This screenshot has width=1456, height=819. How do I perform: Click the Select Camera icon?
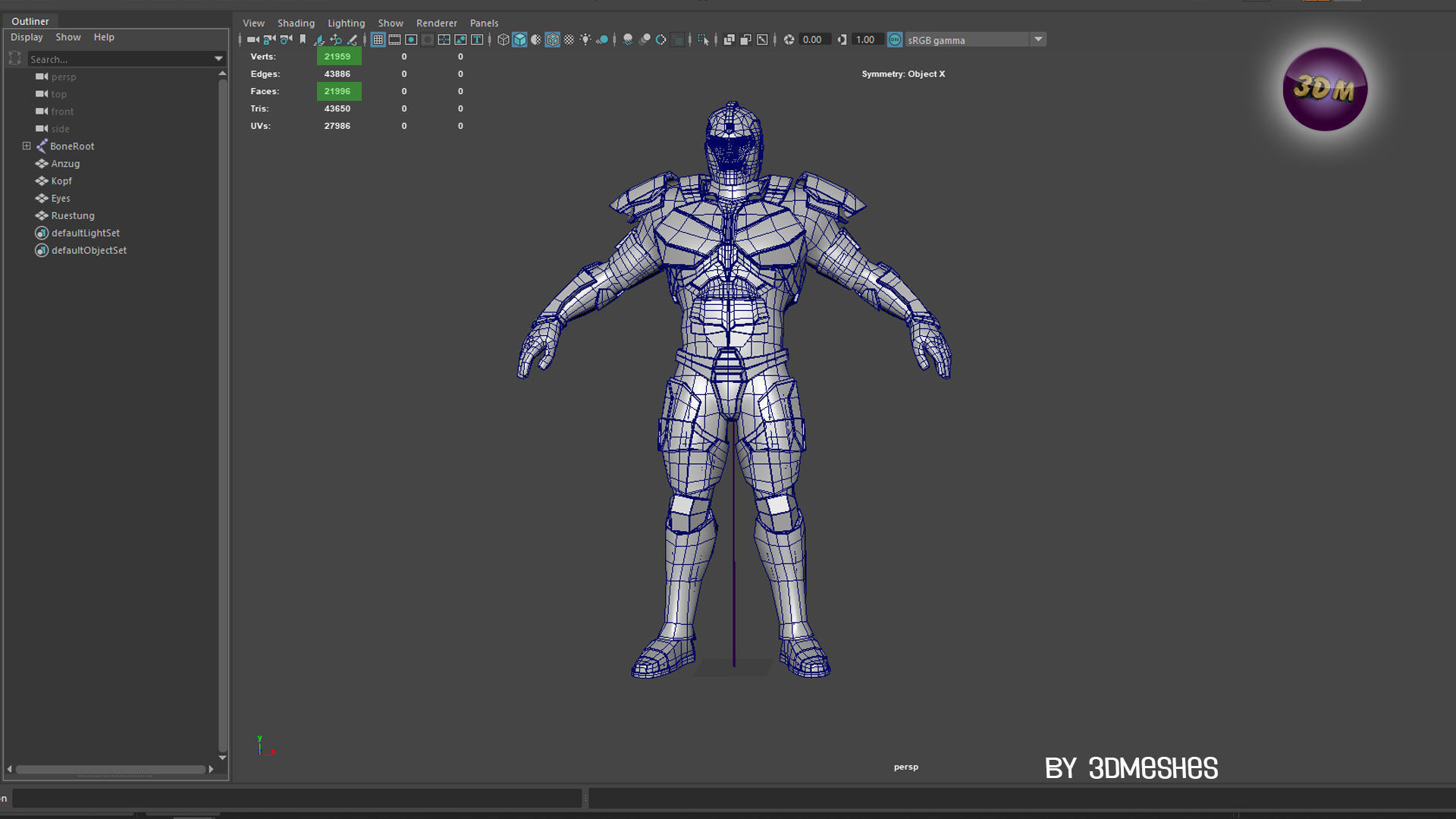click(253, 39)
